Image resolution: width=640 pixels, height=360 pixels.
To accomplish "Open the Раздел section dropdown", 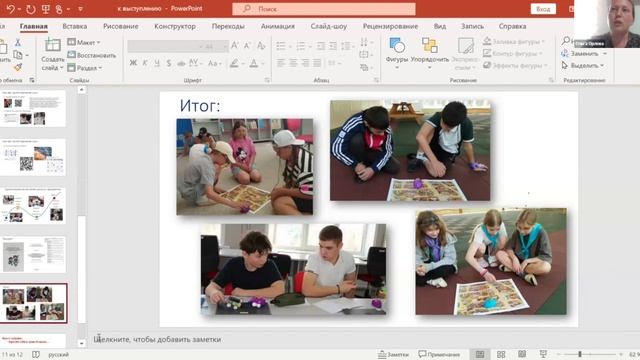I will tap(85, 68).
